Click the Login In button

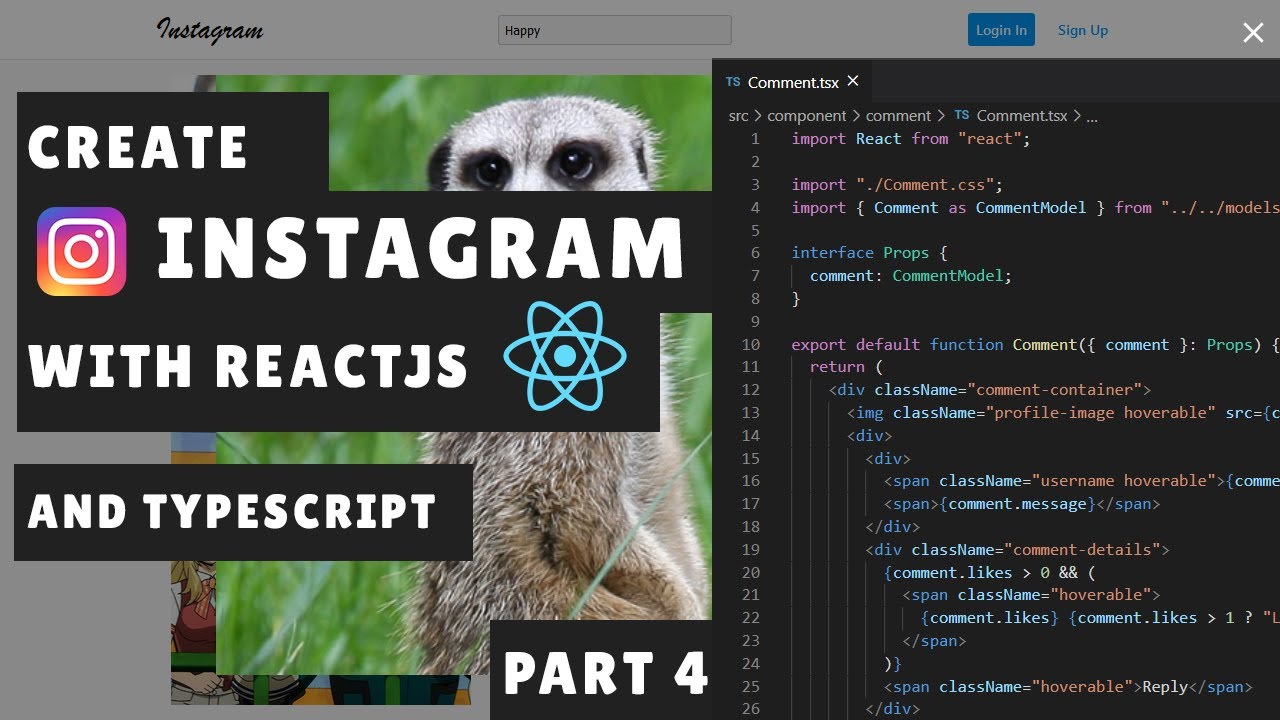click(x=1001, y=30)
